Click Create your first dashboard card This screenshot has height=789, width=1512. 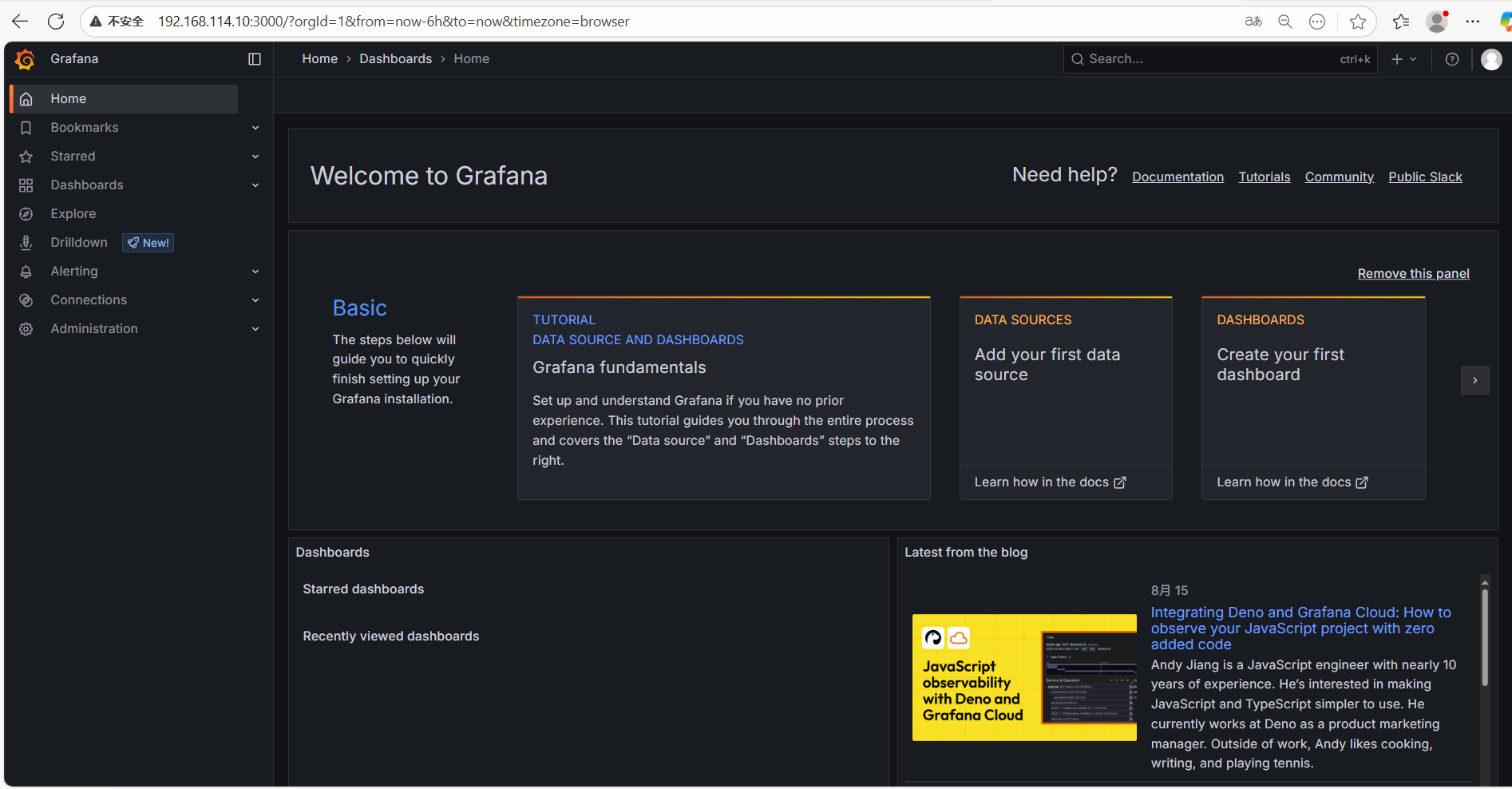coord(1313,398)
